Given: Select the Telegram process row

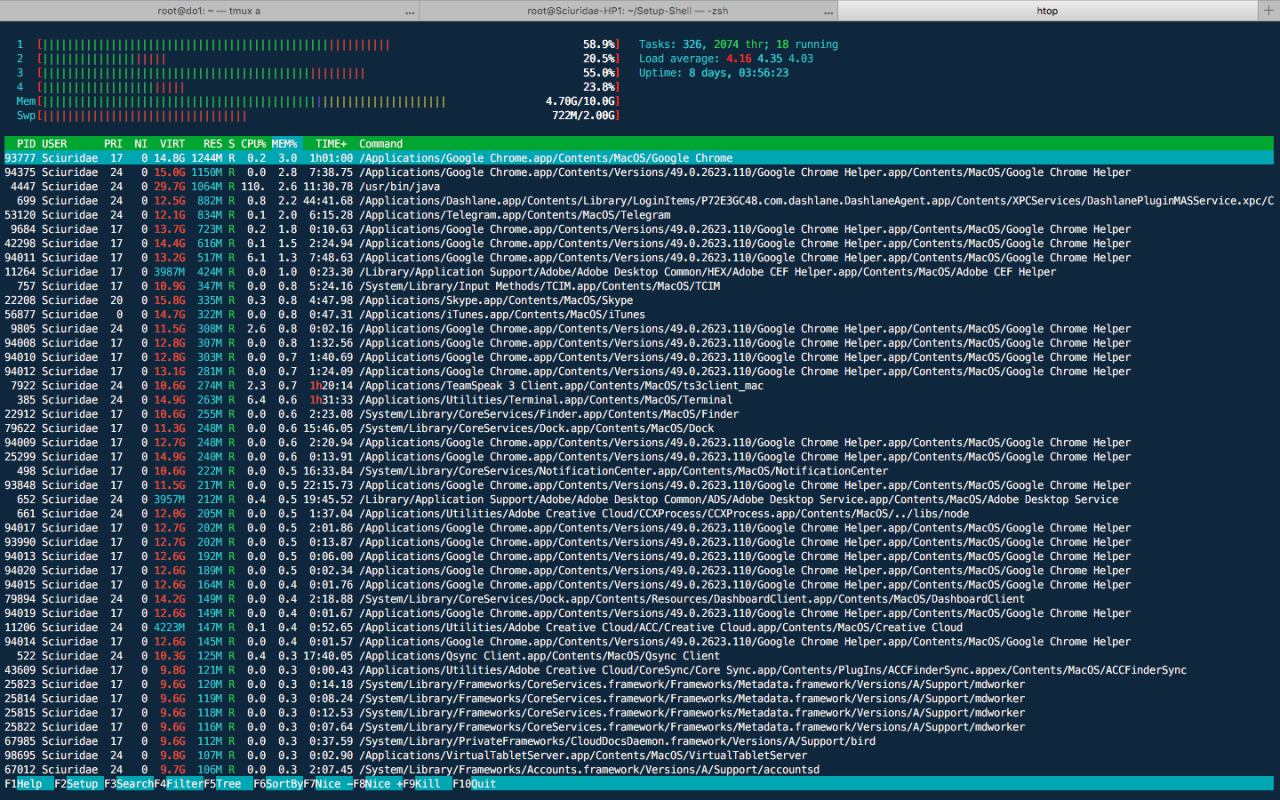Looking at the screenshot, I should tap(640, 215).
